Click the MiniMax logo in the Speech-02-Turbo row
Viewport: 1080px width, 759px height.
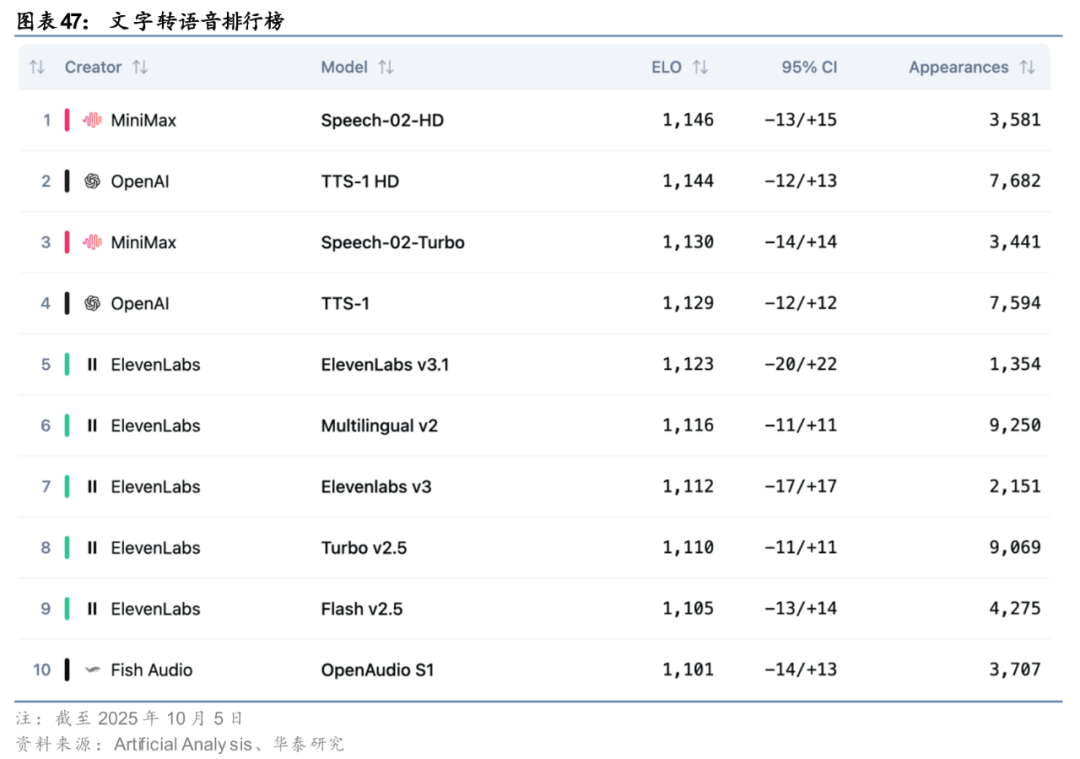coord(92,242)
